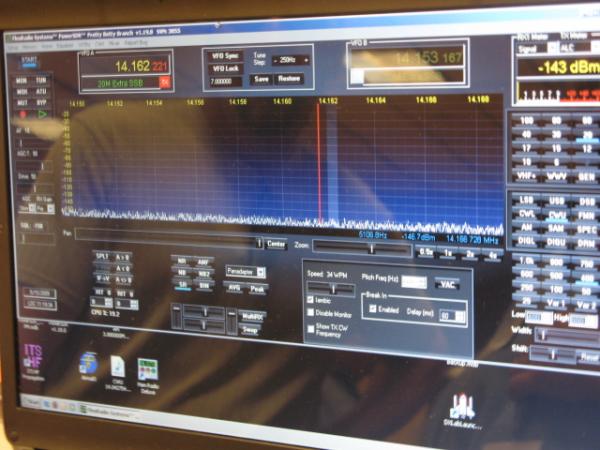Open the text document desktop icon
This screenshot has width=600, height=450.
click(118, 368)
